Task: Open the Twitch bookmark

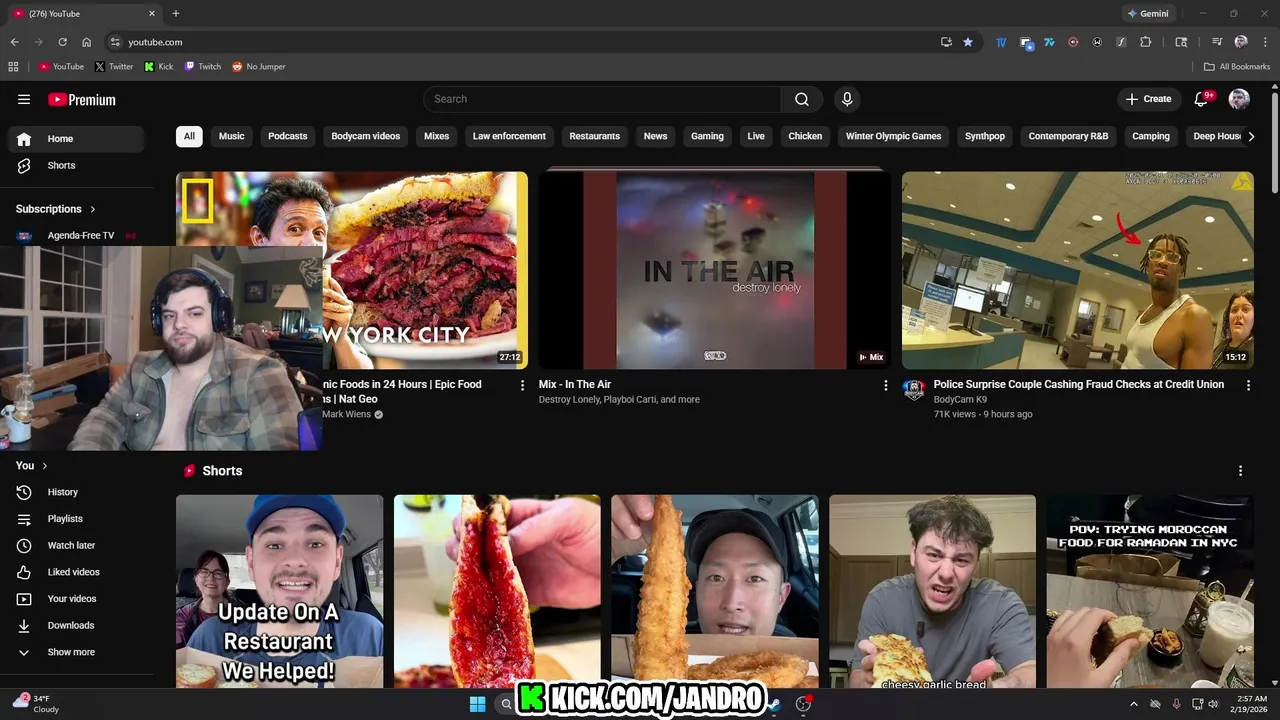Action: [203, 67]
